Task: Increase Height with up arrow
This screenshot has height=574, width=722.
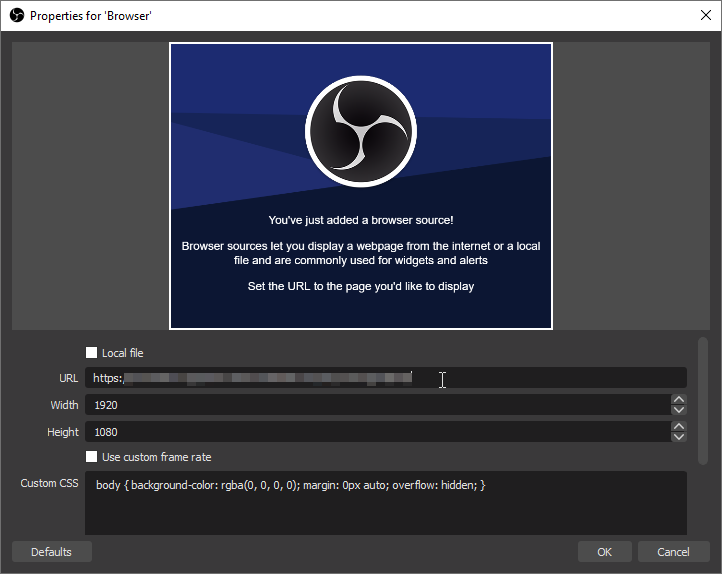Action: click(679, 426)
